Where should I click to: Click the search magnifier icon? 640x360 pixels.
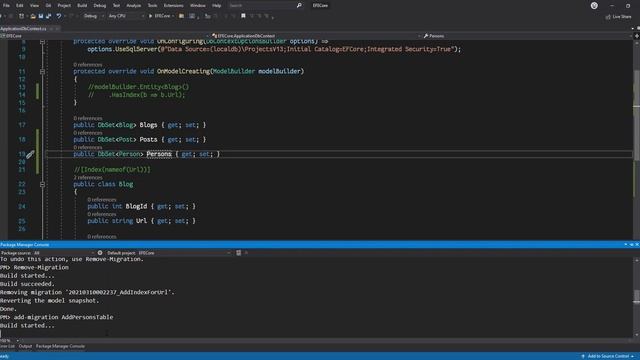coord(299,6)
